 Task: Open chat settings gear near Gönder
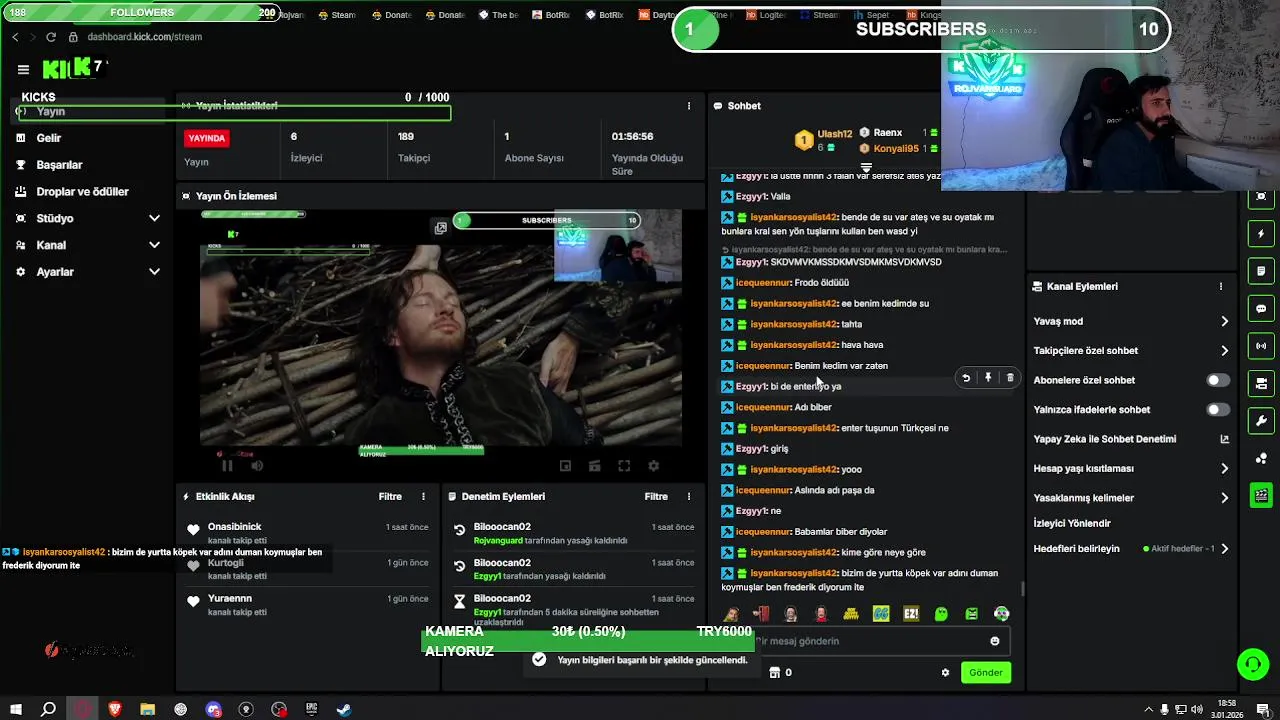[x=945, y=673]
